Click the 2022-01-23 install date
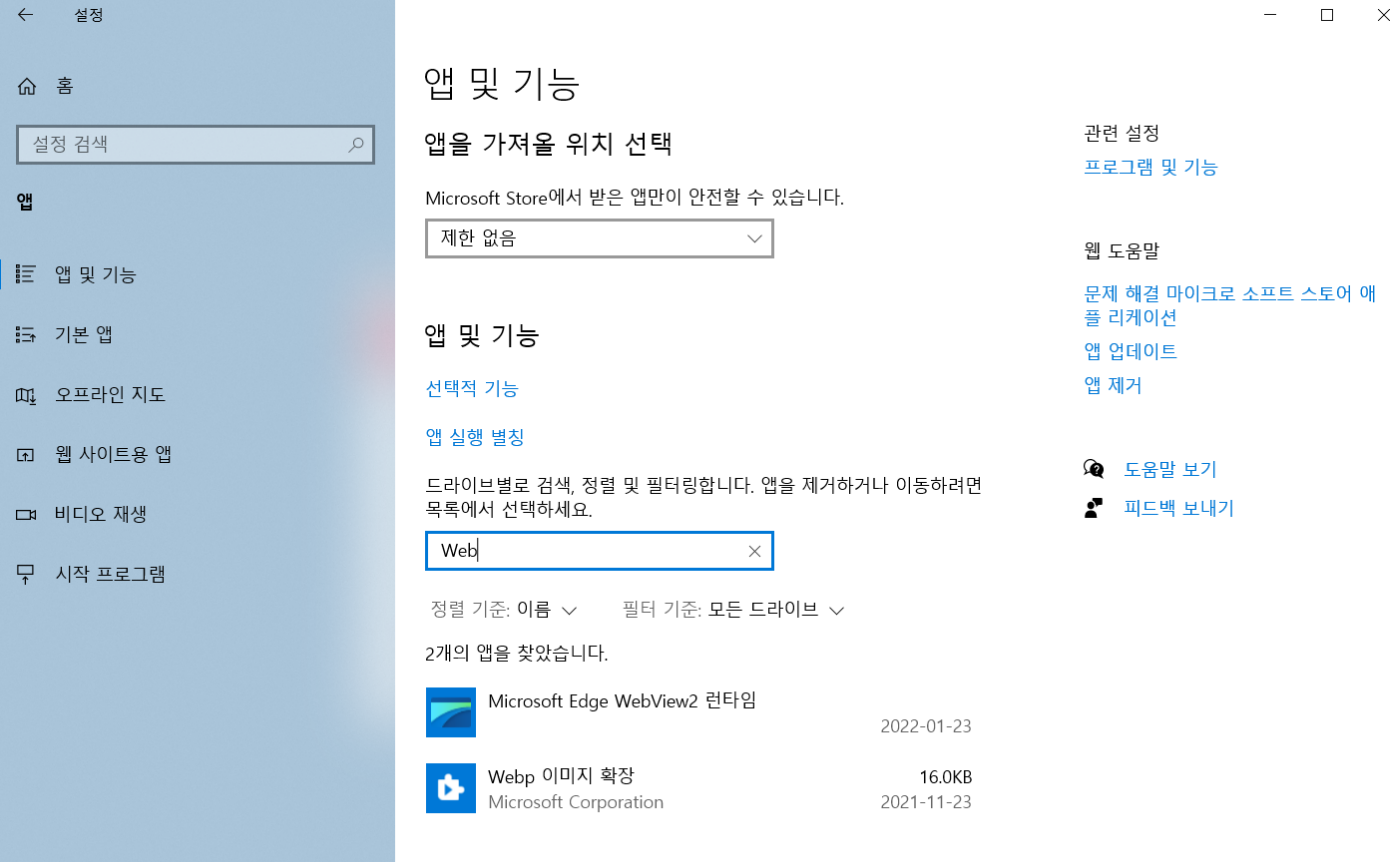Viewport: 1398px width, 862px height. point(926,727)
